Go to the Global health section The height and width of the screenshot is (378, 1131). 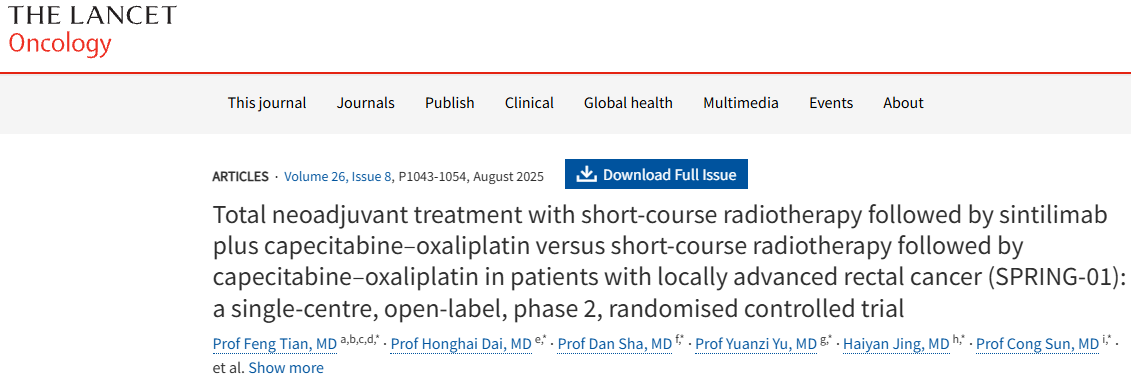click(628, 103)
